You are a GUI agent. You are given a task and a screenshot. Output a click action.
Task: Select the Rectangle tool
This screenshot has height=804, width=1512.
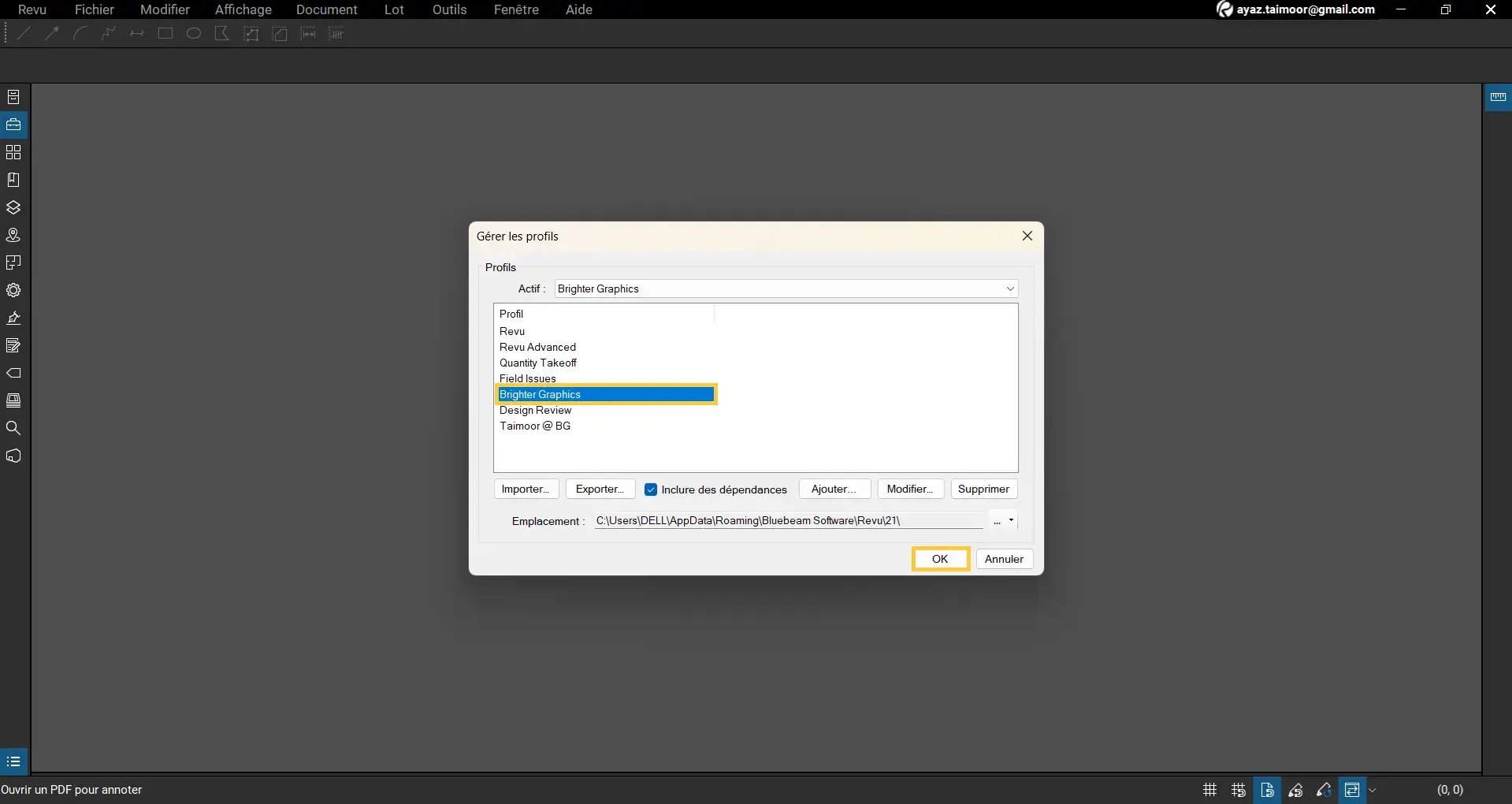(x=165, y=33)
